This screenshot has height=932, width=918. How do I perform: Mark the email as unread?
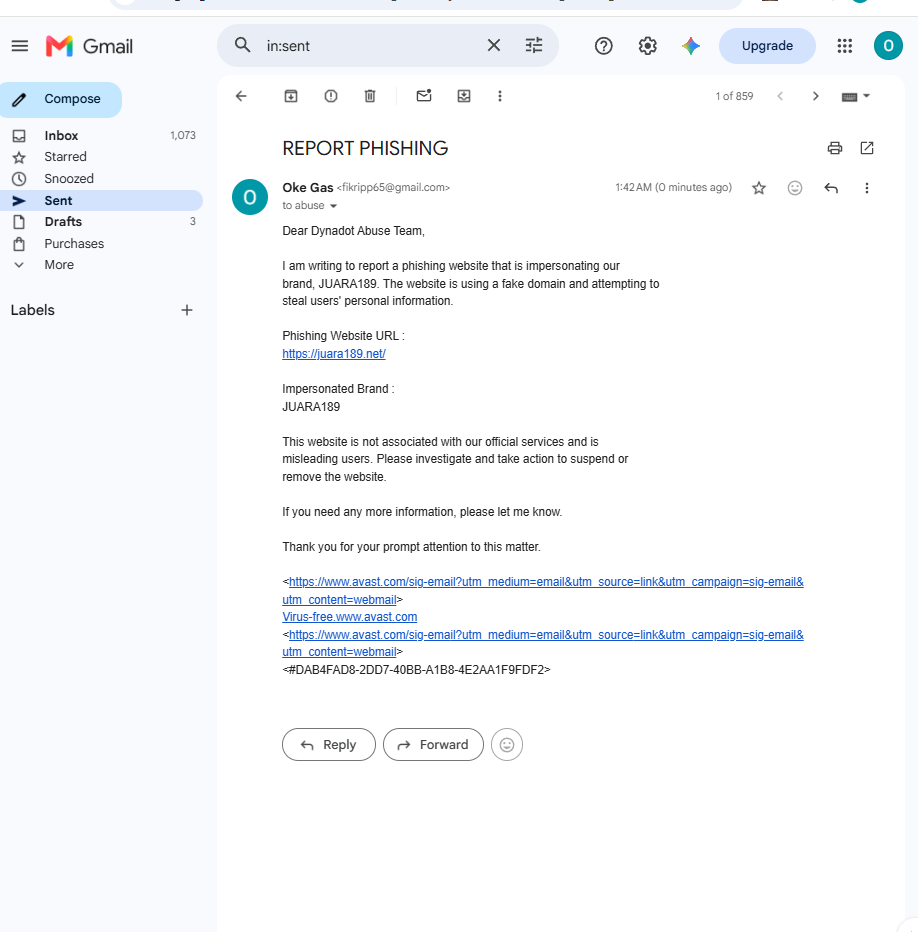coord(424,96)
